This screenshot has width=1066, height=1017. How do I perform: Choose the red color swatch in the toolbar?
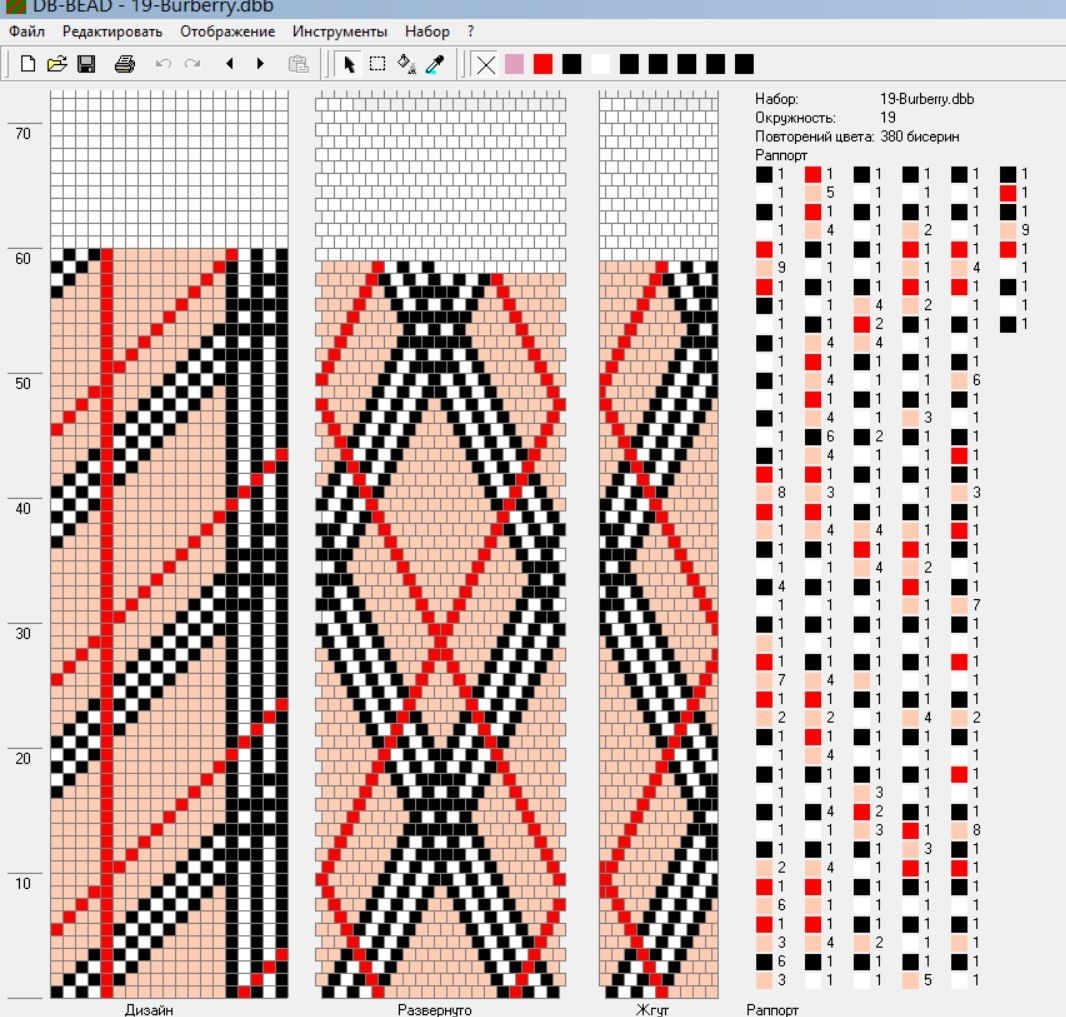tap(543, 65)
